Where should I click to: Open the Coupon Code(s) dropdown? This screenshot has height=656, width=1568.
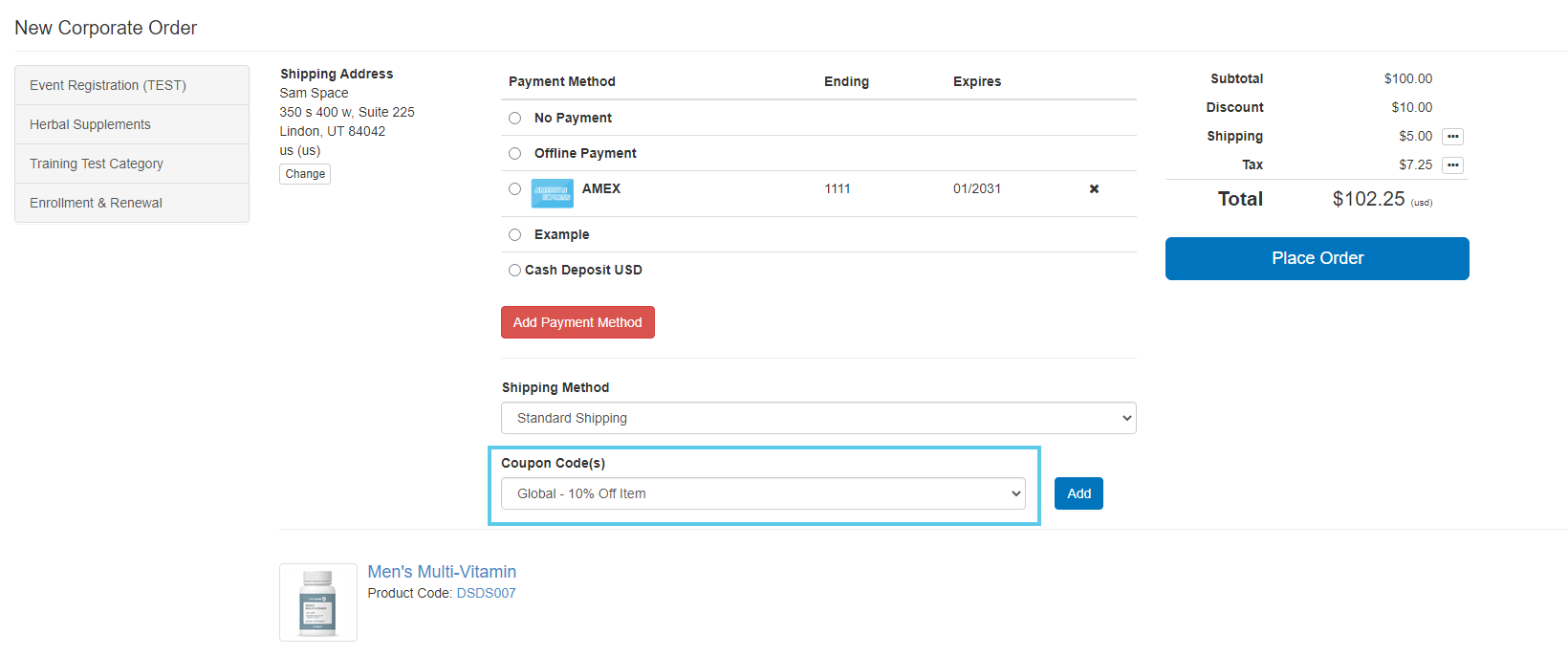coord(763,494)
